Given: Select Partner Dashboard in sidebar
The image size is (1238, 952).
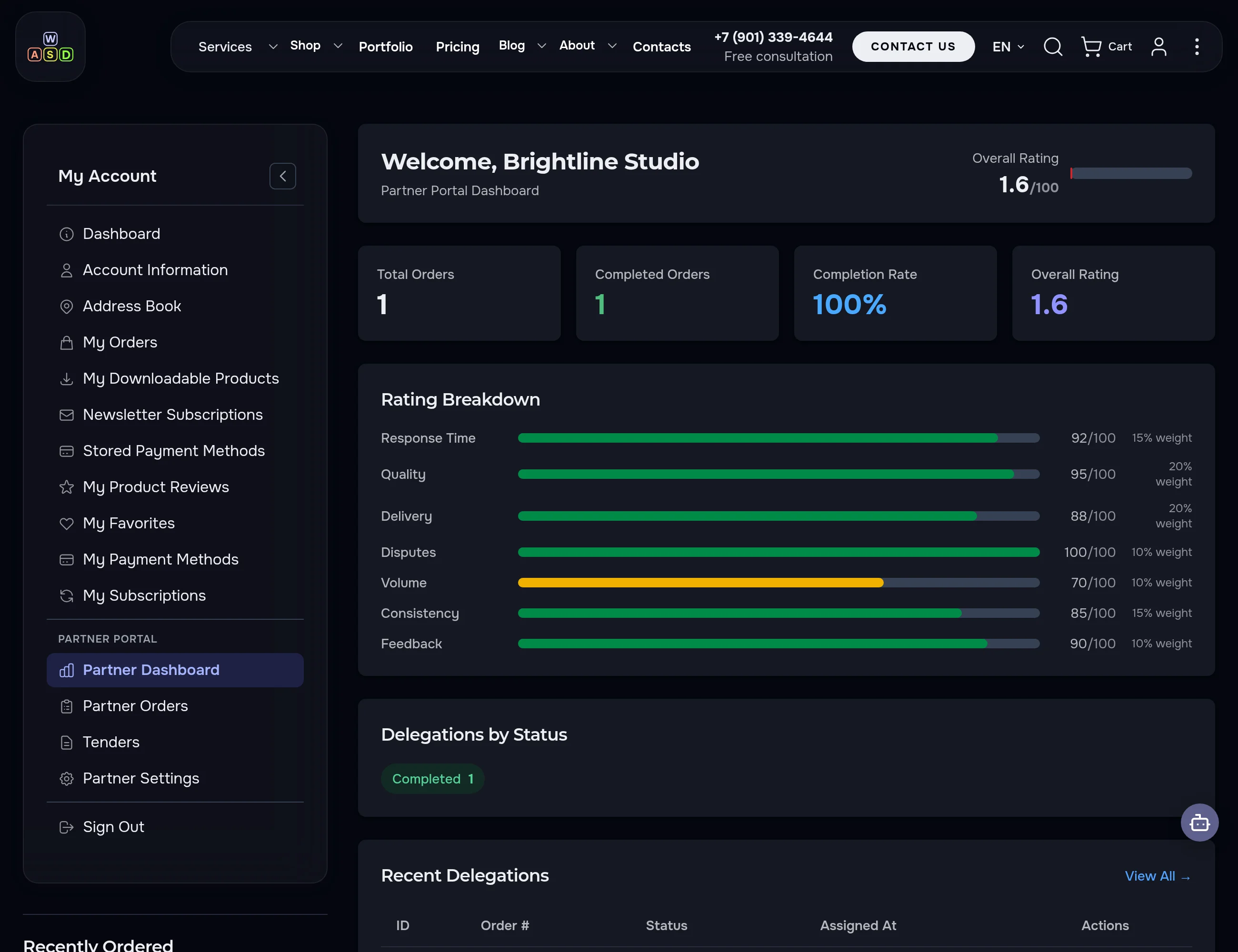Looking at the screenshot, I should pyautogui.click(x=175, y=670).
